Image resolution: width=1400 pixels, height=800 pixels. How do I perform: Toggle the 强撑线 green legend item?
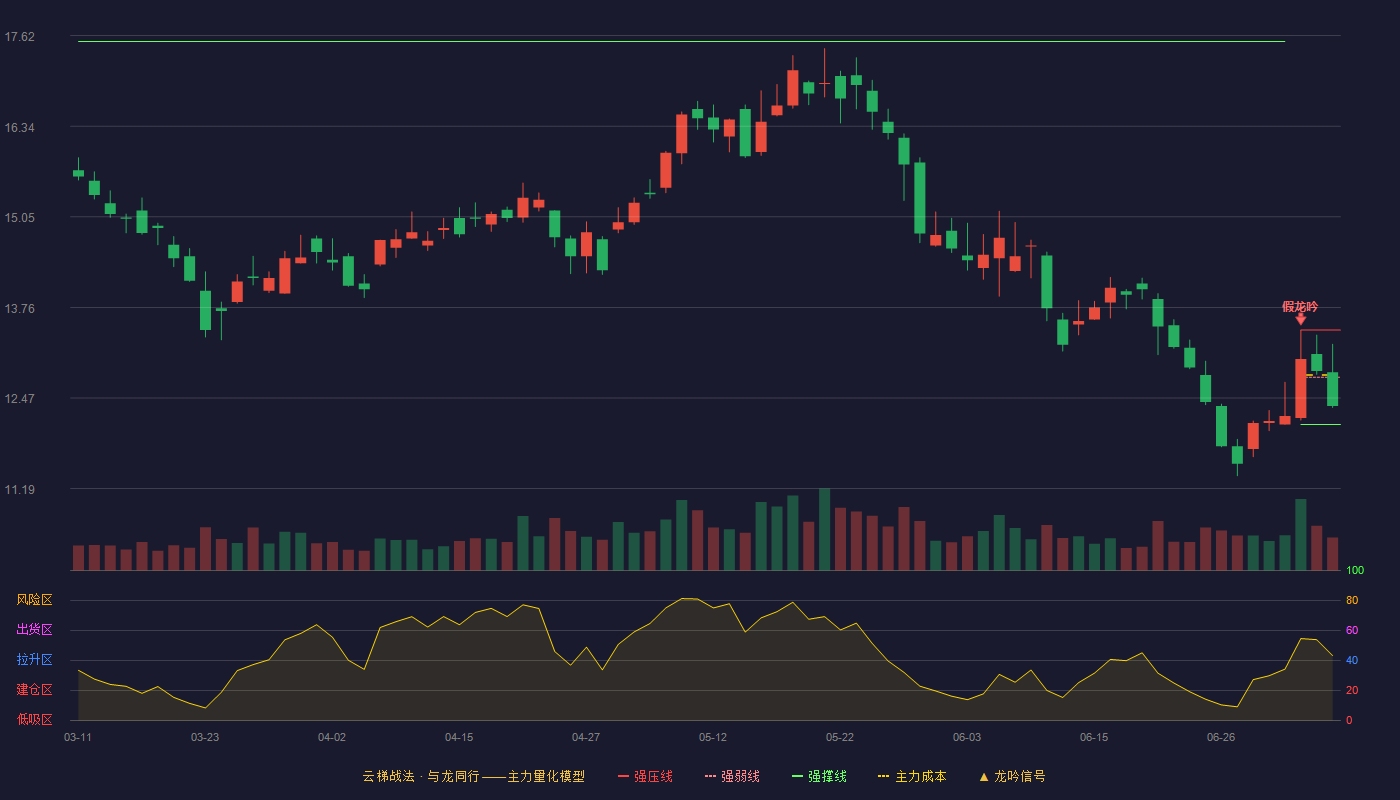pyautogui.click(x=819, y=776)
